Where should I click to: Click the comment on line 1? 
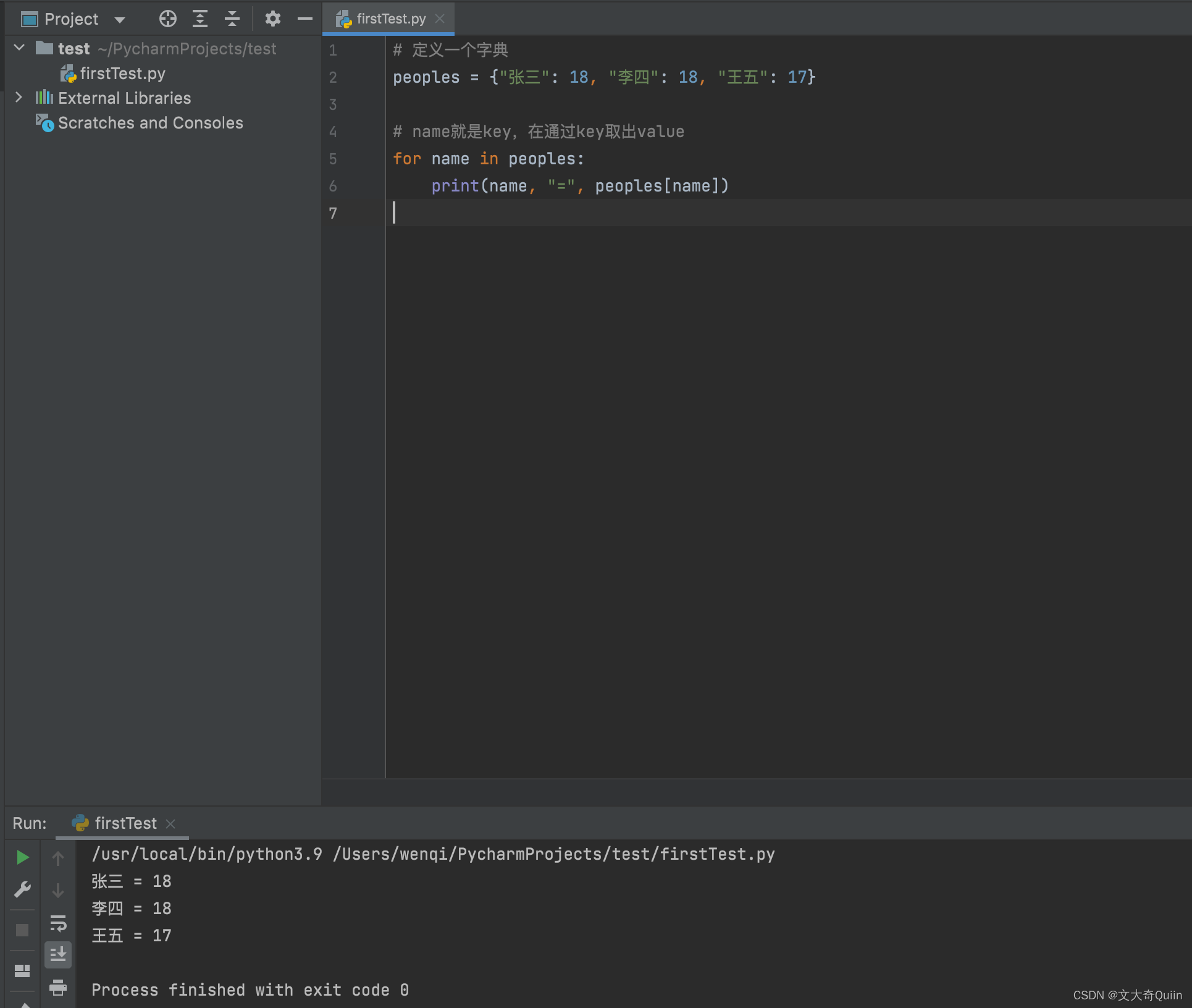click(450, 50)
